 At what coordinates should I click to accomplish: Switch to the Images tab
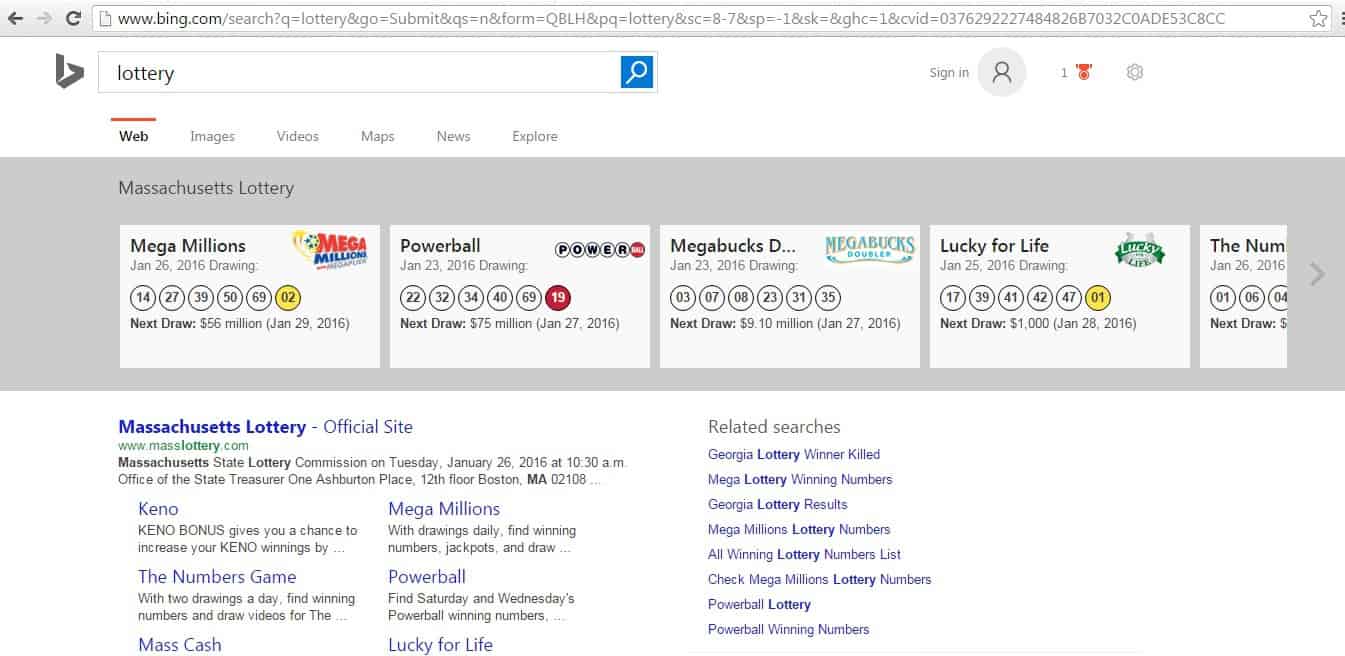click(x=212, y=136)
